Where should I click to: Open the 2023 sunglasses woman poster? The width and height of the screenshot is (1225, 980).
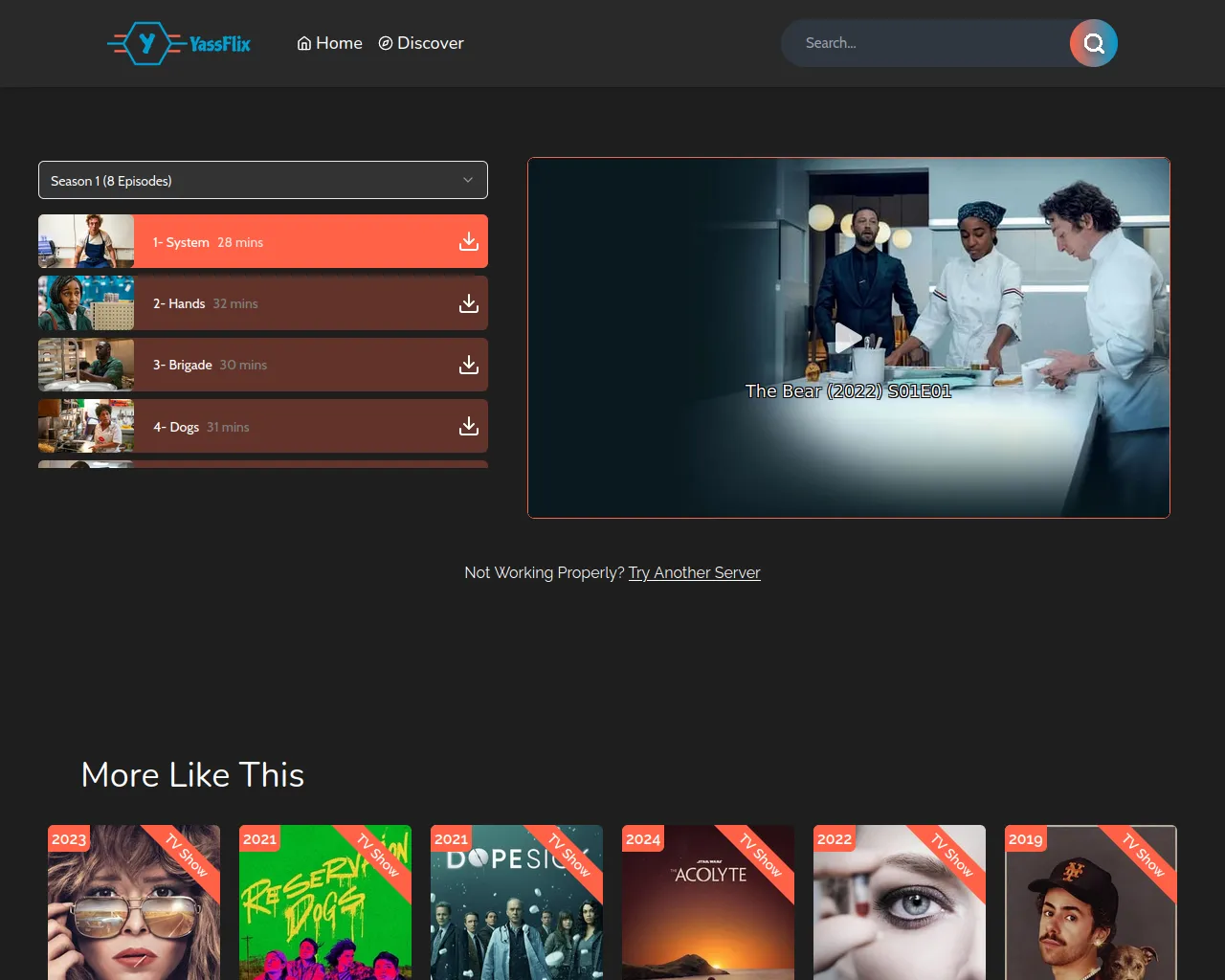pos(134,904)
